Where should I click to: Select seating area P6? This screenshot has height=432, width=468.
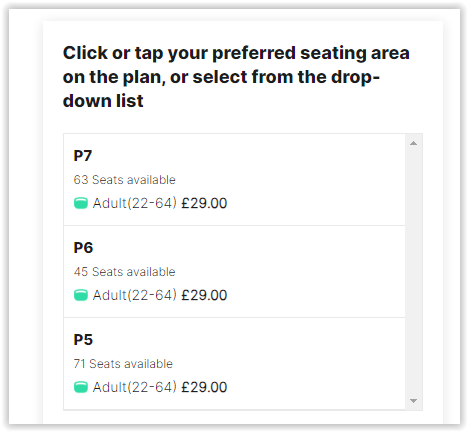[234, 272]
